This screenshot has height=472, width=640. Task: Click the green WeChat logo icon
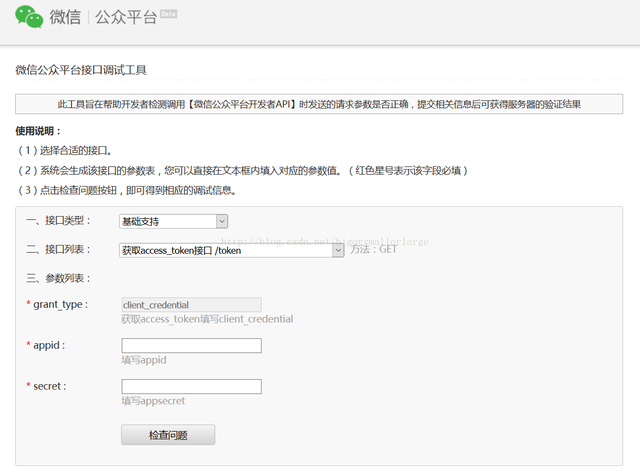[28, 17]
